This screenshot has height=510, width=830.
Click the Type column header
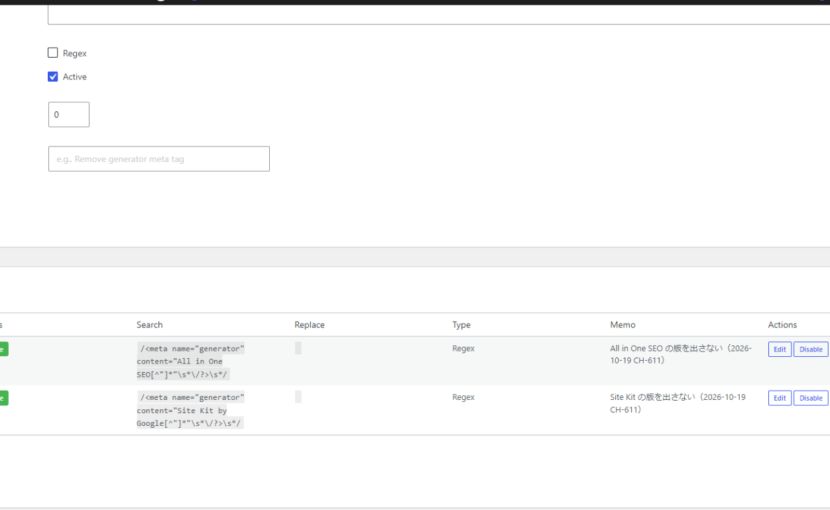(461, 325)
